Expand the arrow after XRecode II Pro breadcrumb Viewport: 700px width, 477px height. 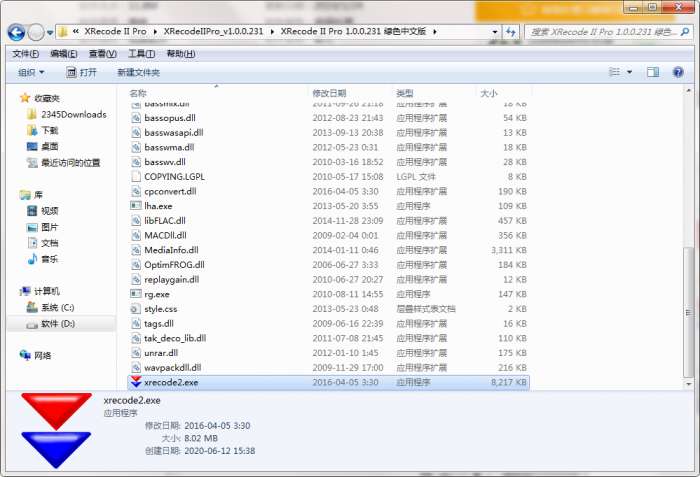click(x=155, y=32)
